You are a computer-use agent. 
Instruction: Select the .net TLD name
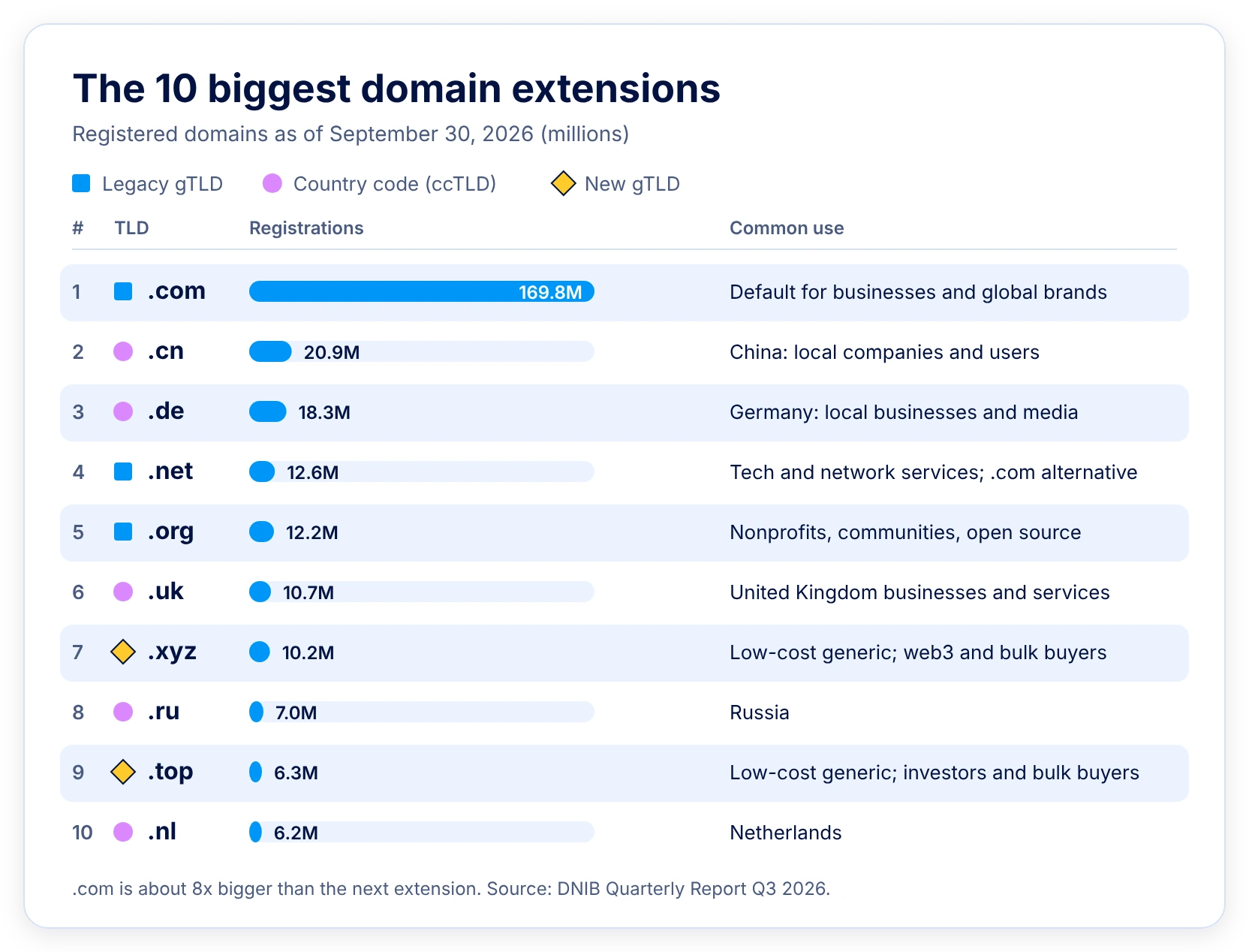tap(170, 471)
